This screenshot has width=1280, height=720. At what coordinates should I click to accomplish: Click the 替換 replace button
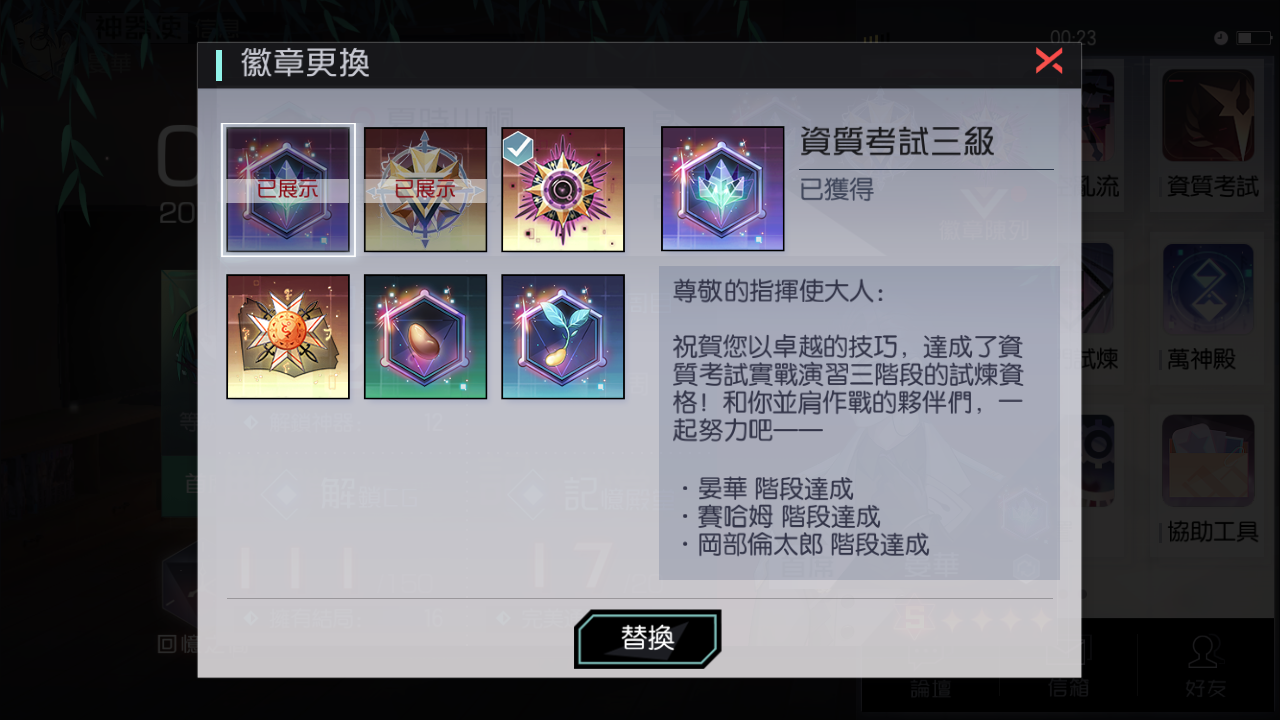click(648, 638)
